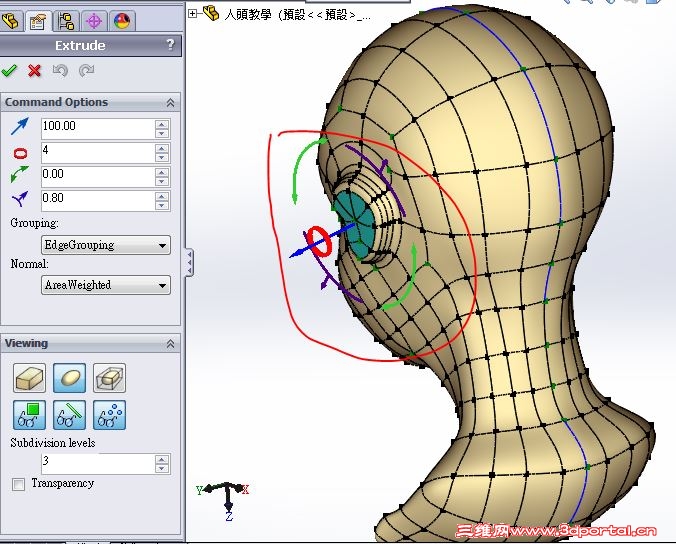Click the red ring manipulator handle

coord(320,242)
